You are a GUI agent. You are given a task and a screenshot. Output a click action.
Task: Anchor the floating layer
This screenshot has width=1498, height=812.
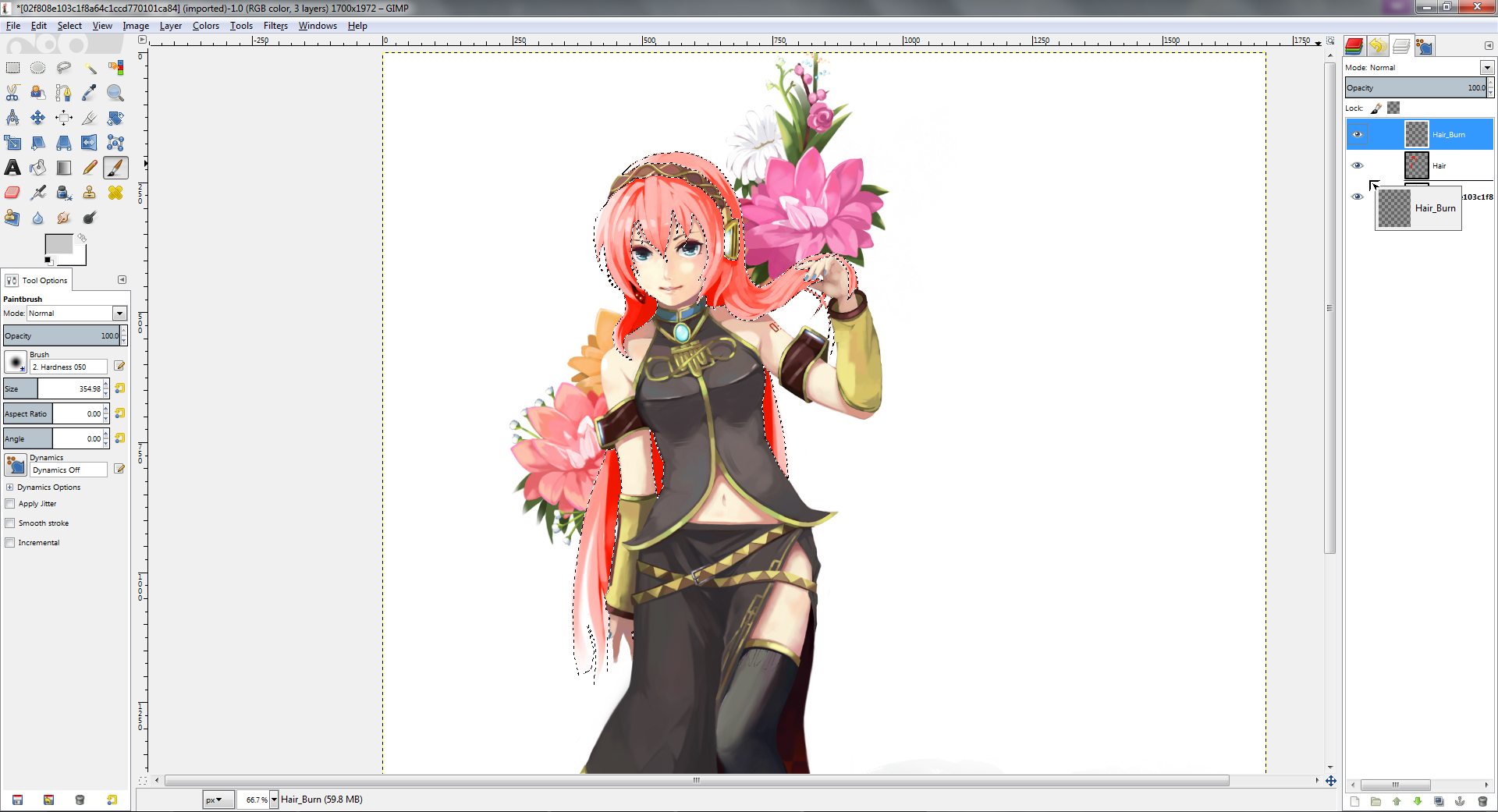[x=1460, y=801]
